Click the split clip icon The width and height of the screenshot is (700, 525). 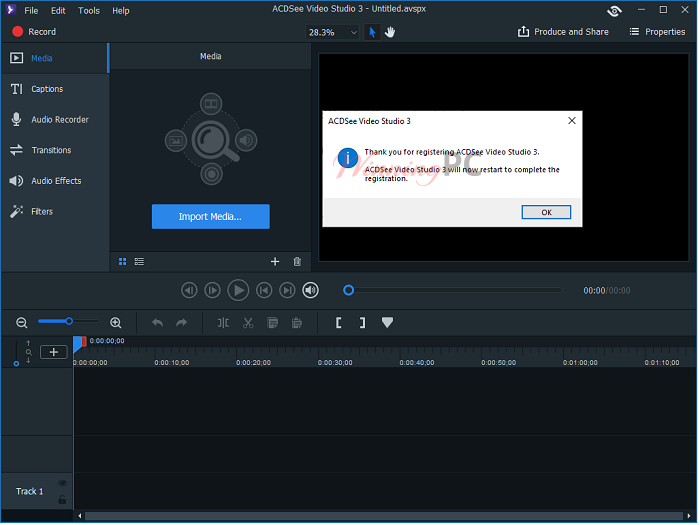coord(223,323)
